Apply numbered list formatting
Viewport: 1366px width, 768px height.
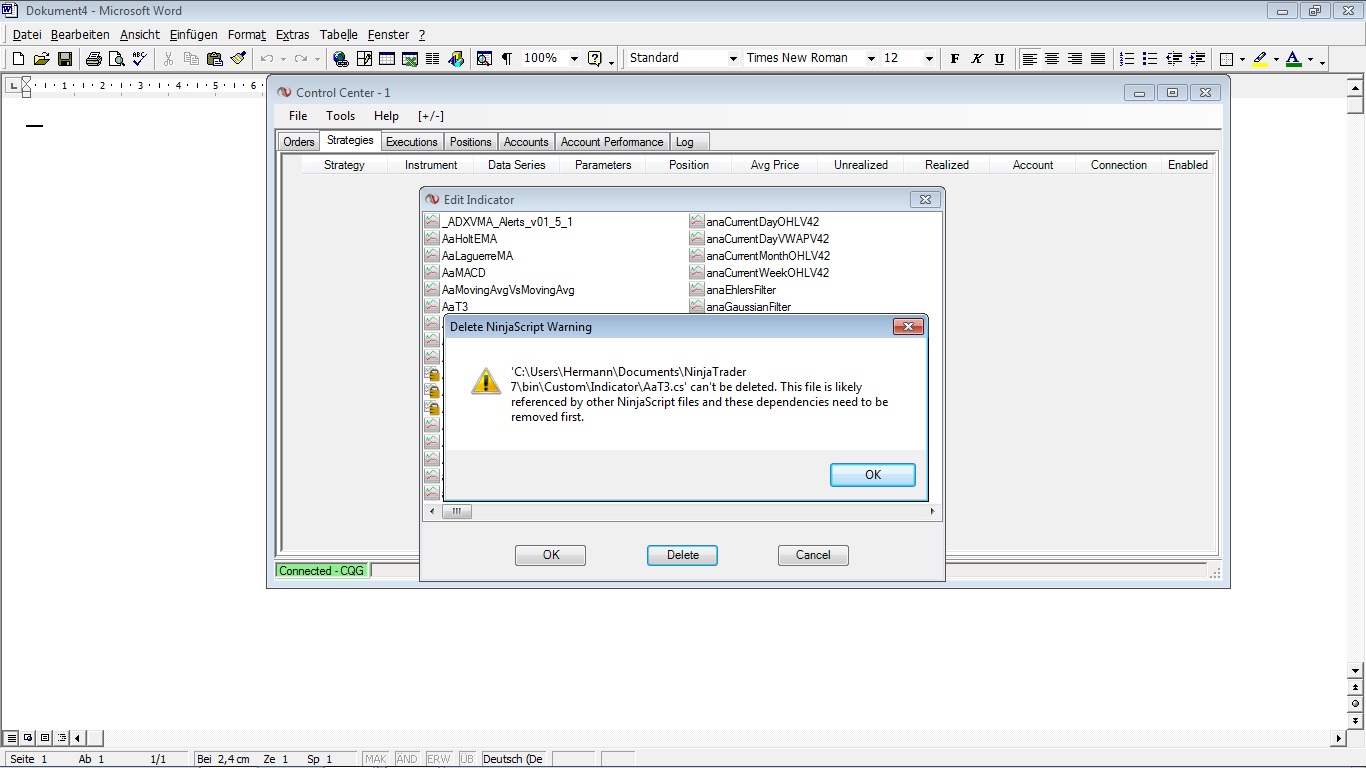1127,59
